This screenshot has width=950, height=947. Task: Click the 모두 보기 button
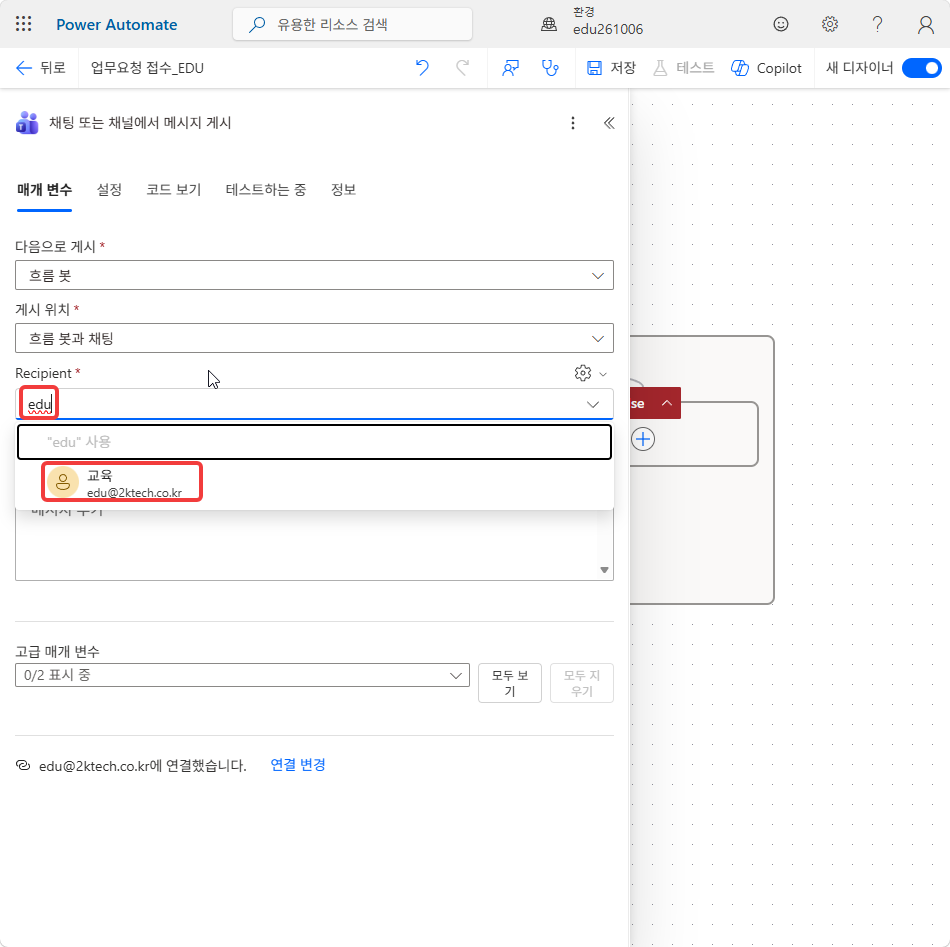coord(510,683)
